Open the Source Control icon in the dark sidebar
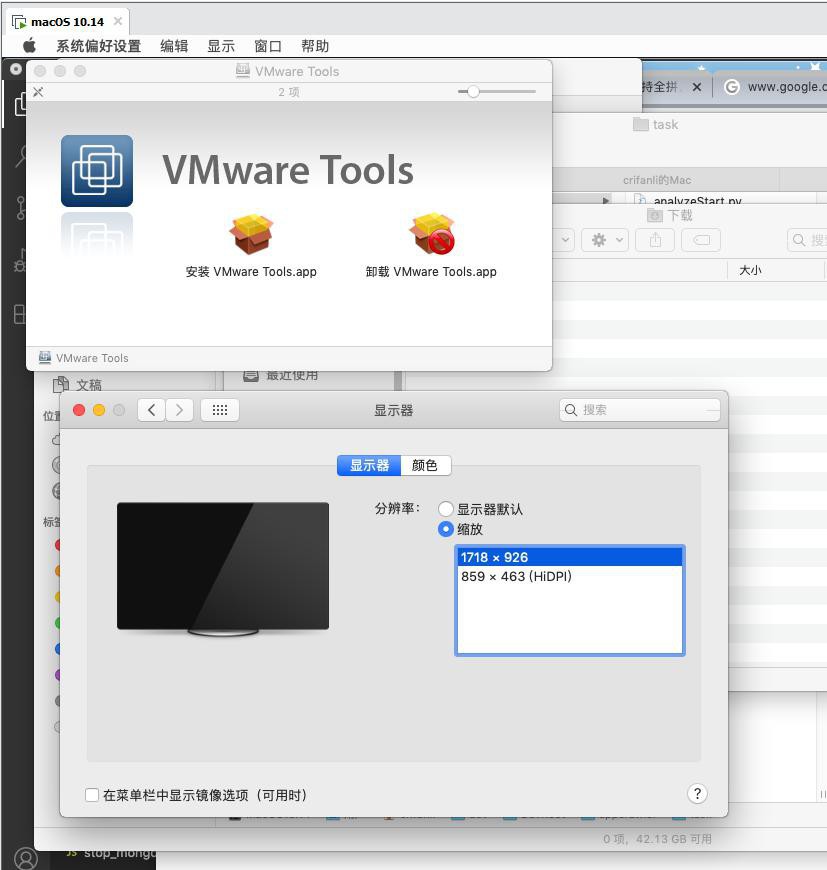This screenshot has height=870, width=827. 21,208
